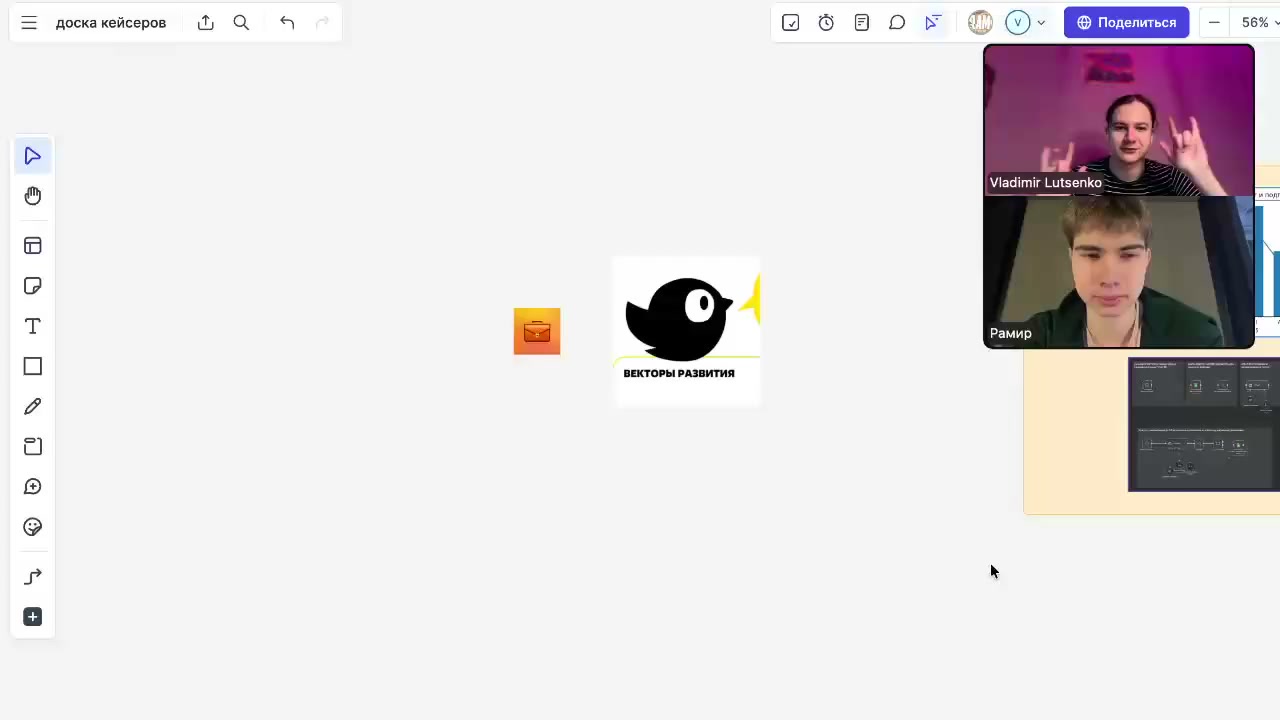Click the orange briefcase image
Screen dimensions: 1280x720
pyautogui.click(x=537, y=331)
